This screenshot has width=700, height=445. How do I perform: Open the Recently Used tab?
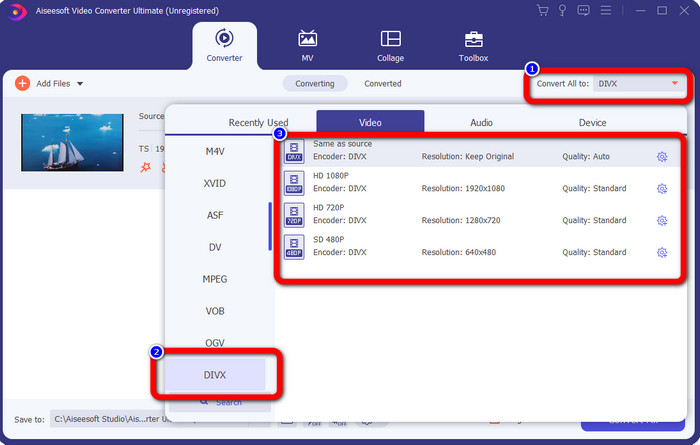coord(258,122)
